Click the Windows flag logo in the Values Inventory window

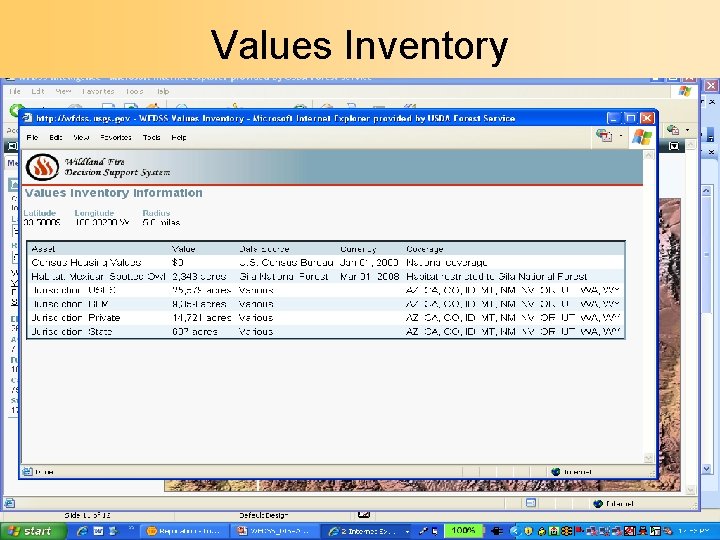click(641, 137)
